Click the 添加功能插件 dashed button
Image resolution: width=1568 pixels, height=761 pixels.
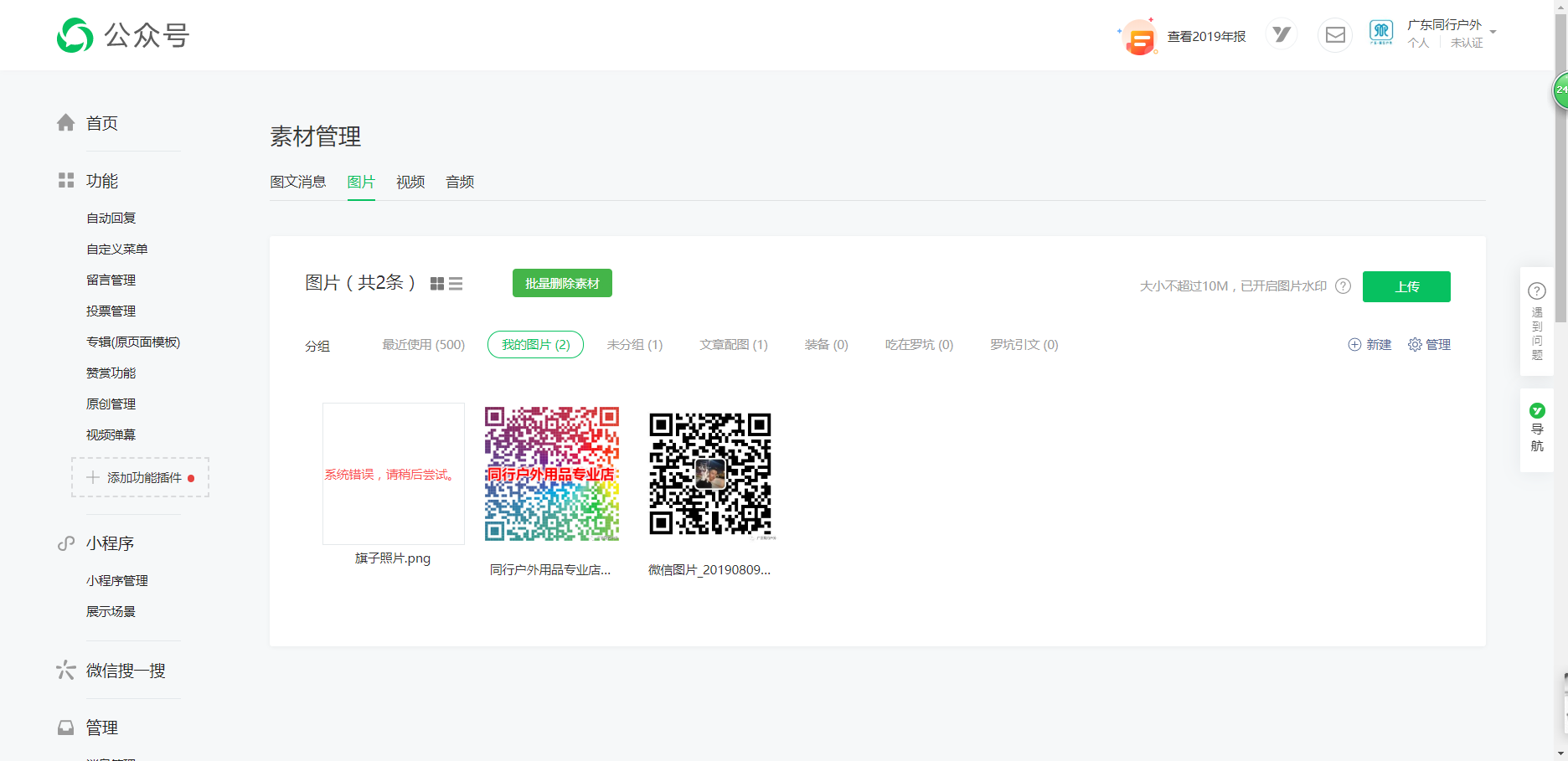click(x=140, y=477)
